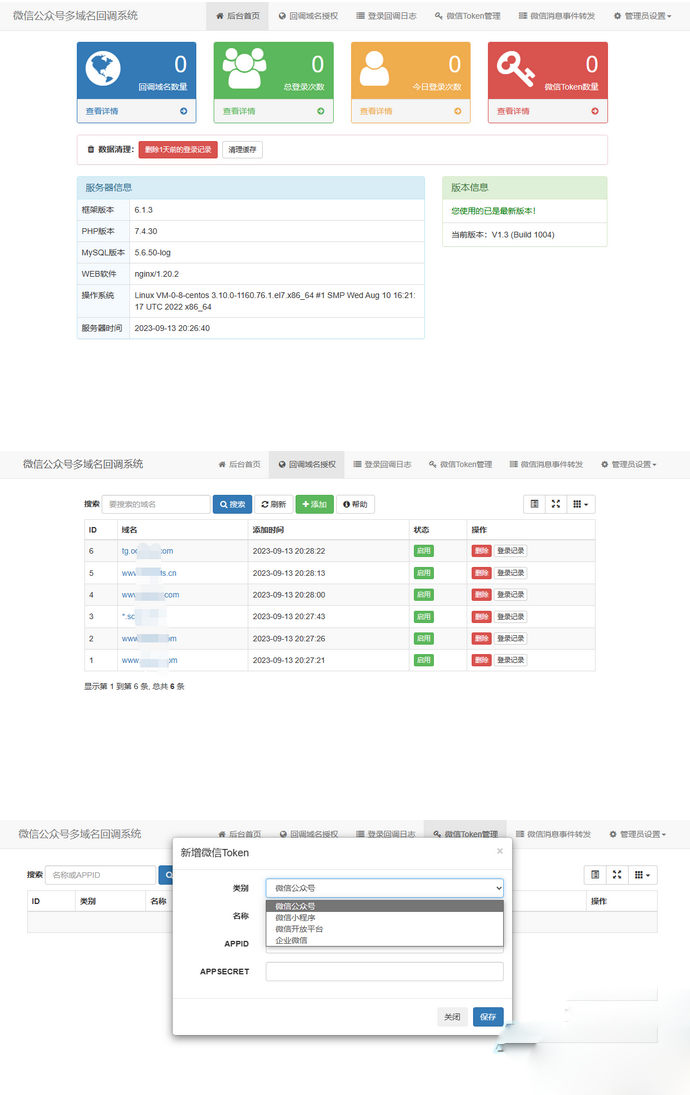Click the 删除1天前的登录记录 button
This screenshot has height=1095, width=690.
point(177,150)
